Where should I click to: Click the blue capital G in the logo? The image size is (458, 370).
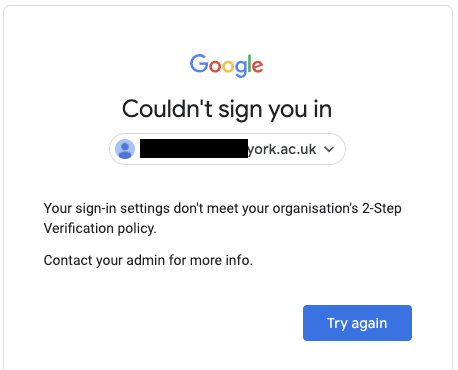(199, 64)
